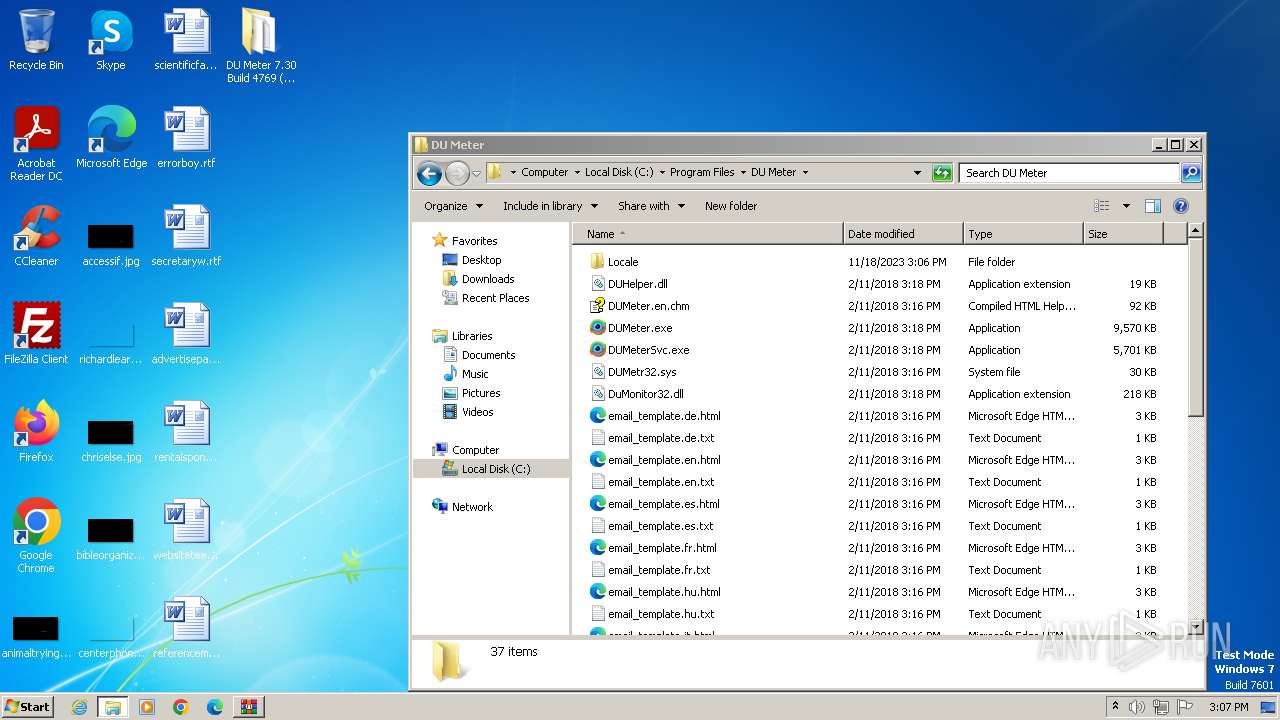Click the Start button

coord(28,707)
